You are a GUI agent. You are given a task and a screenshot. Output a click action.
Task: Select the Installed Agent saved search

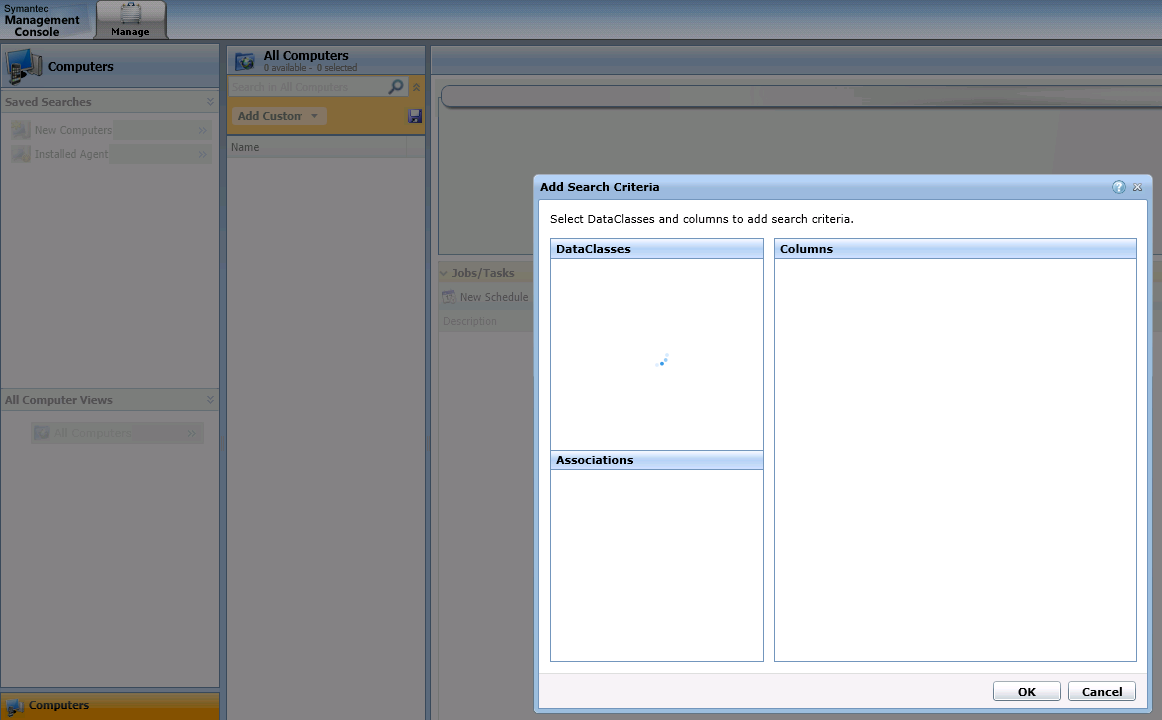click(x=71, y=154)
